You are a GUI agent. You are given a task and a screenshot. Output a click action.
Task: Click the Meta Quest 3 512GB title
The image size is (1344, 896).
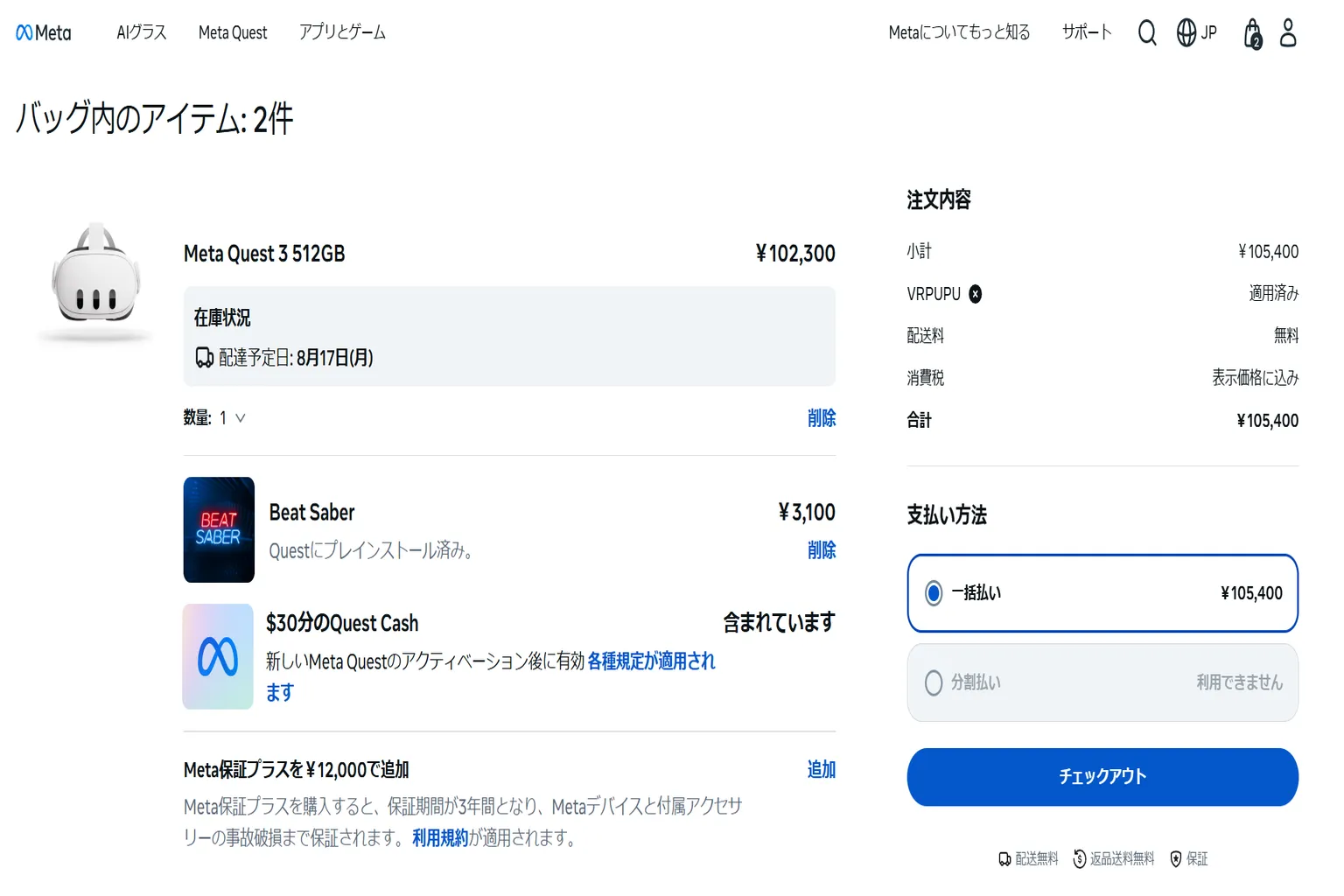(x=264, y=254)
